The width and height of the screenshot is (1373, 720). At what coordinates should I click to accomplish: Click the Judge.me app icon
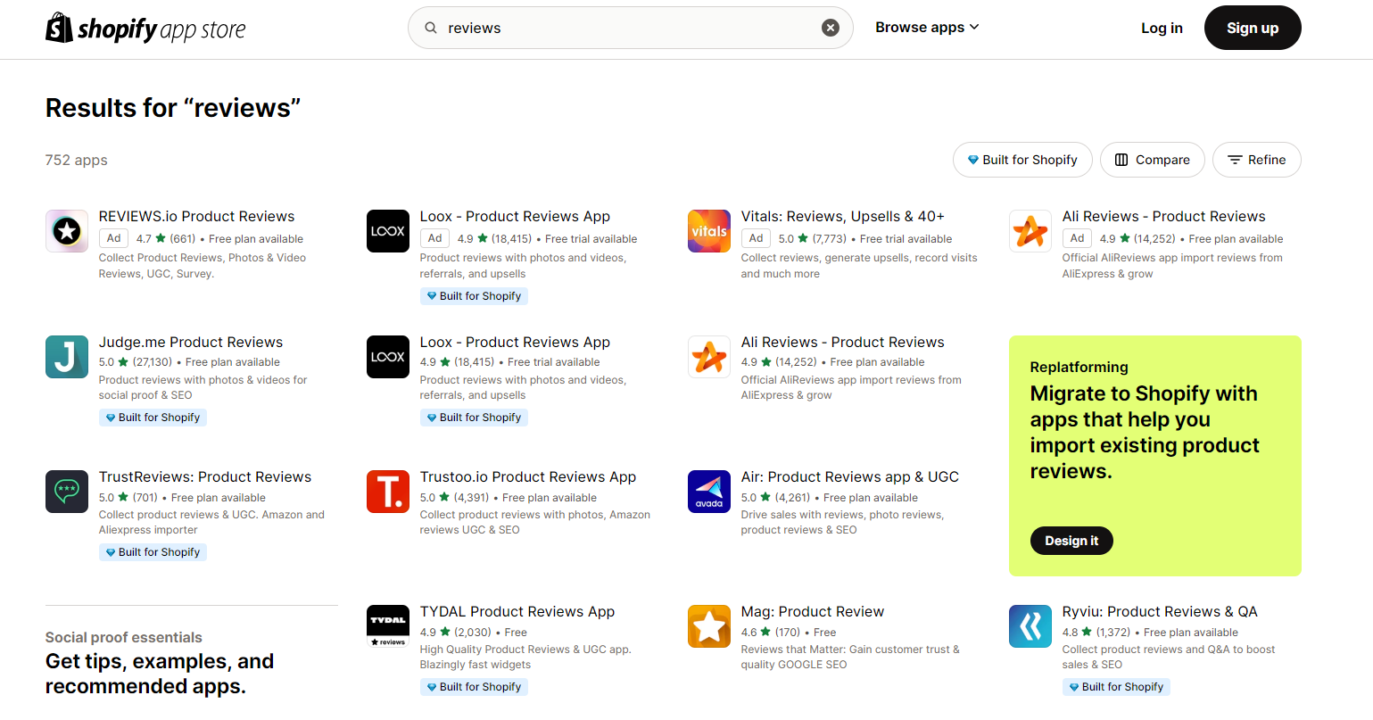click(x=67, y=357)
